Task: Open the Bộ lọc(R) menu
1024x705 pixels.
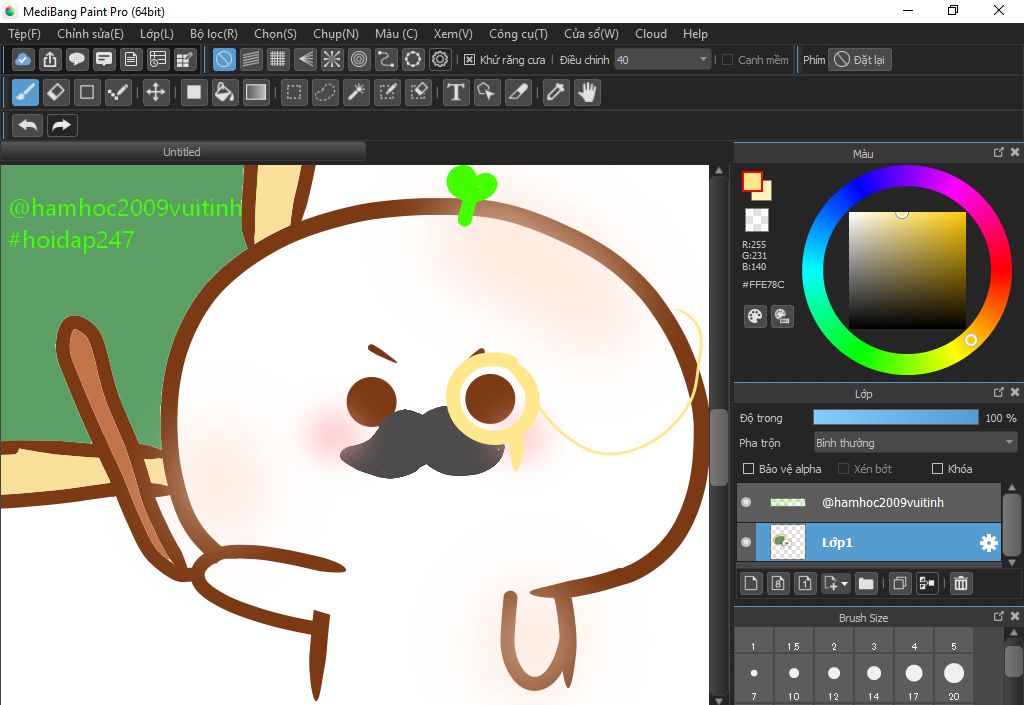Action: [x=213, y=34]
